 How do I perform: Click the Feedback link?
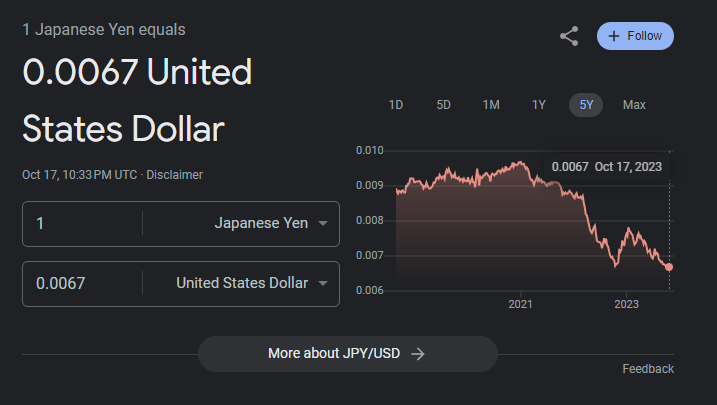(648, 369)
